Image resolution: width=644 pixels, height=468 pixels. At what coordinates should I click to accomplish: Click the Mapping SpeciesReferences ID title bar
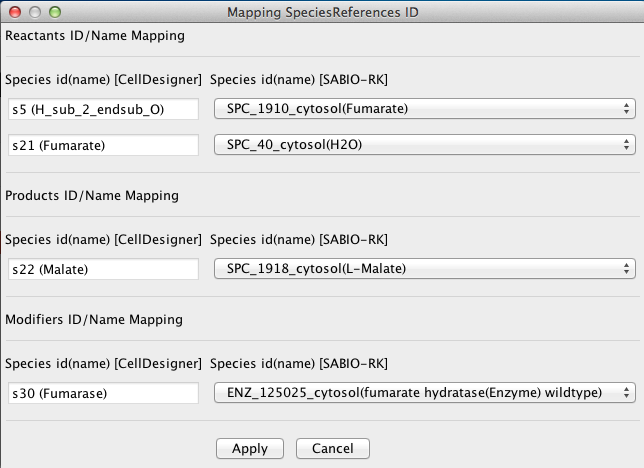(323, 12)
